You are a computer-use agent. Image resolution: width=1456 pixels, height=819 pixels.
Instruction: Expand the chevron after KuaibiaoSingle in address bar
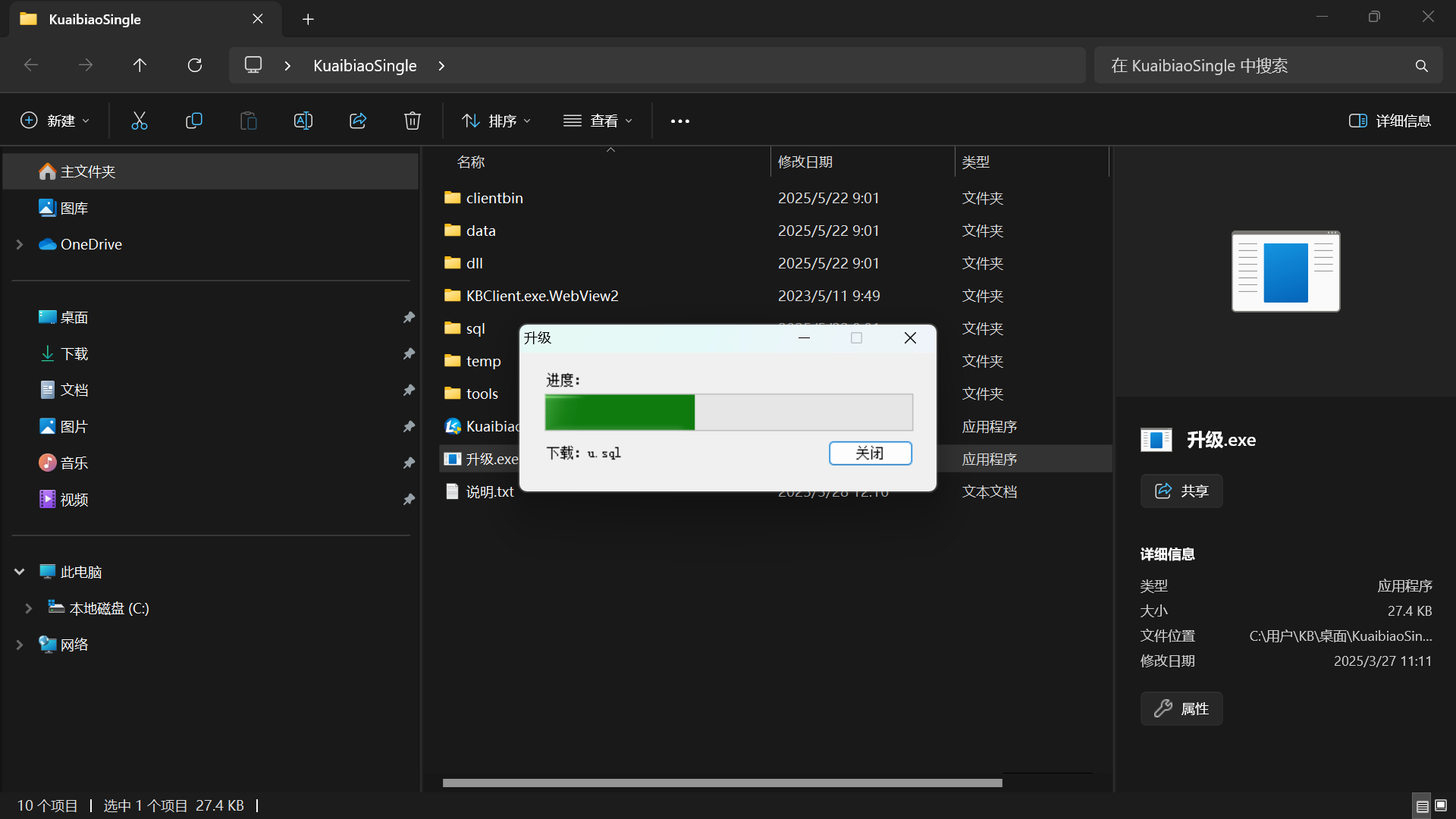point(441,66)
